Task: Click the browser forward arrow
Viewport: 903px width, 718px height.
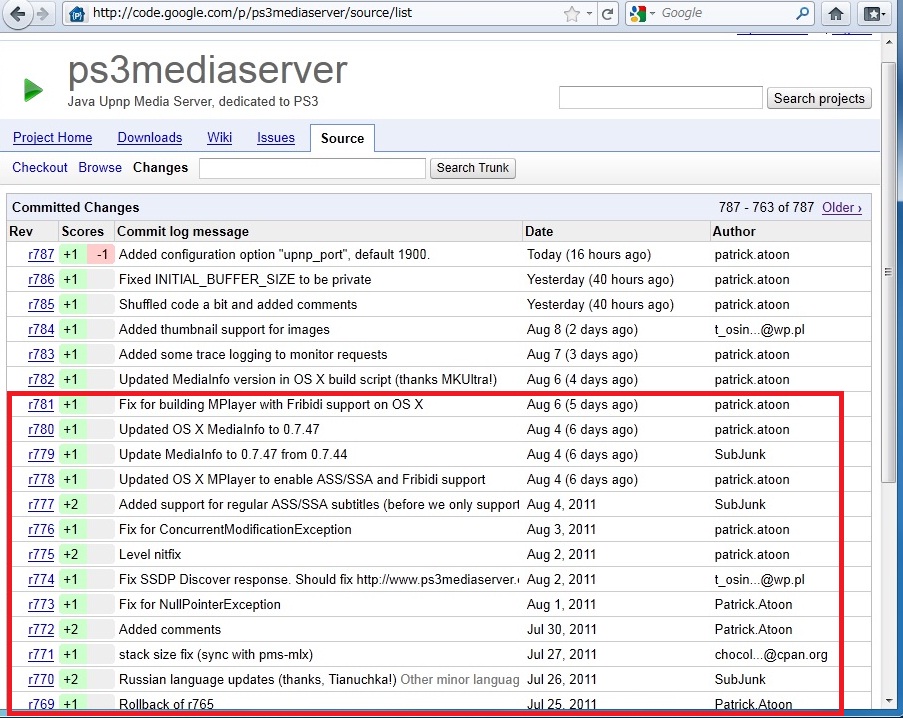Action: (43, 13)
